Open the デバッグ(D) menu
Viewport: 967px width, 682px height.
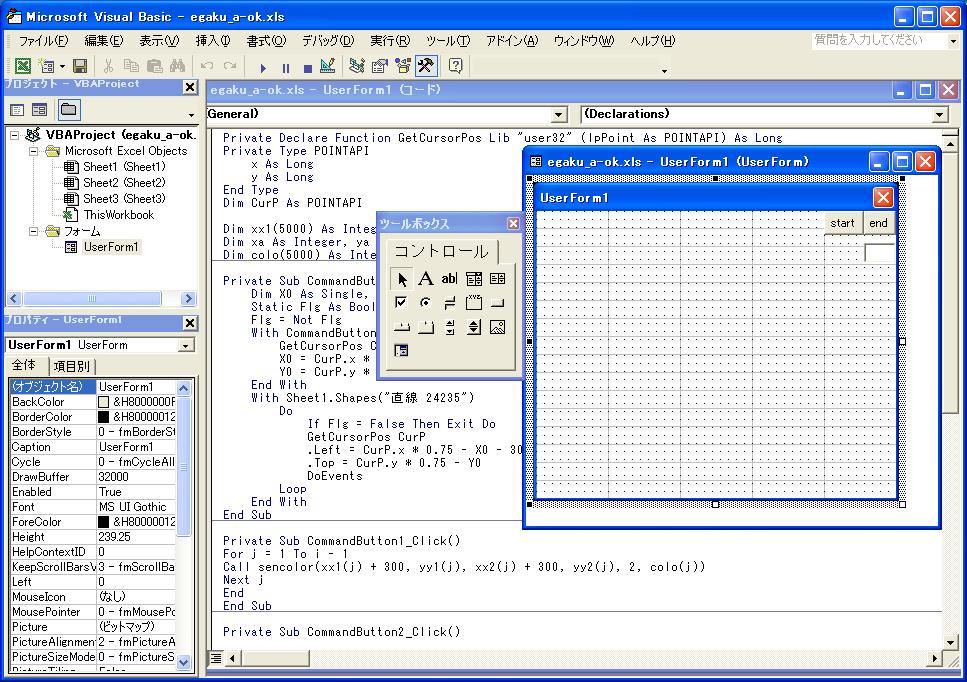[x=327, y=41]
